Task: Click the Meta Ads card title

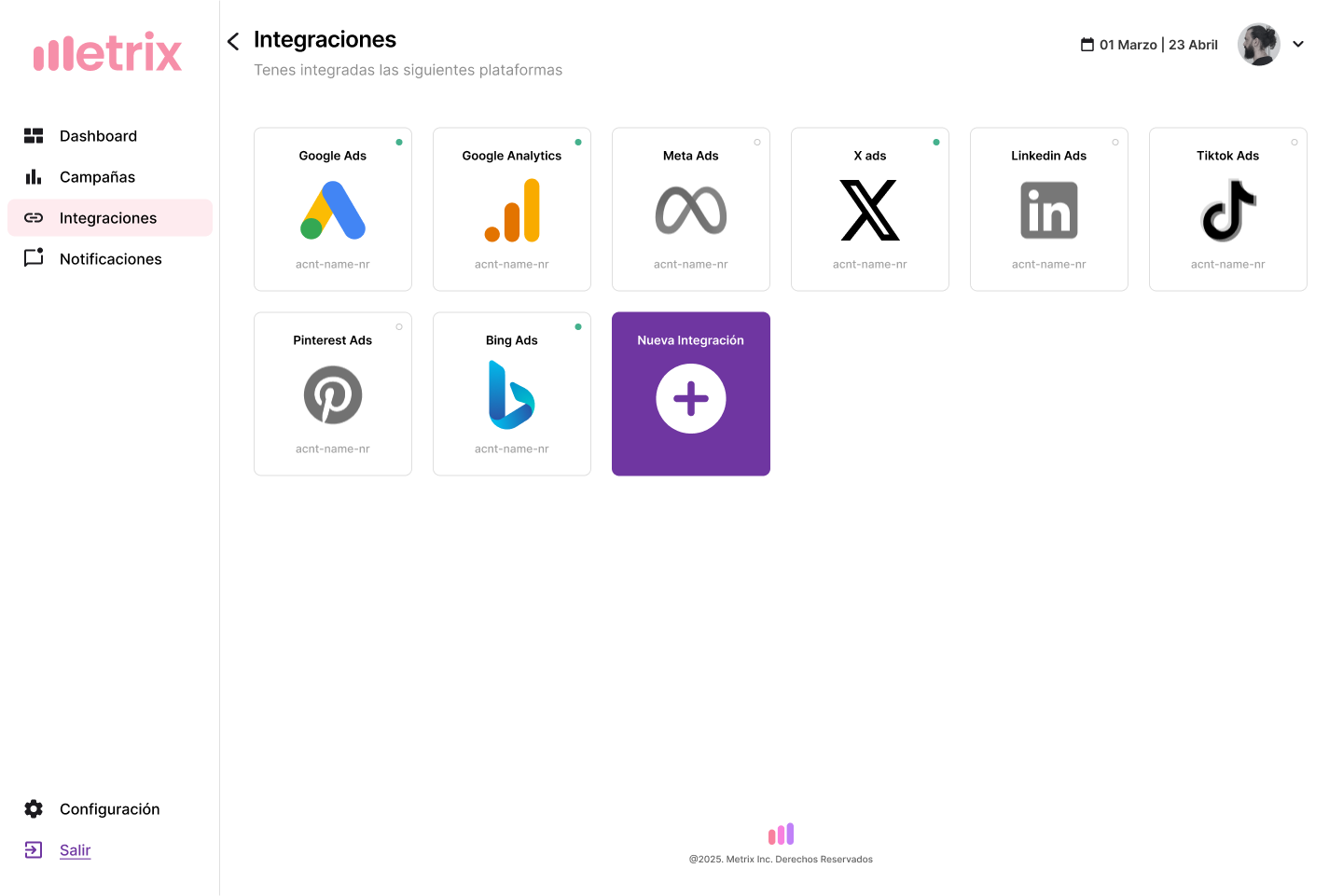Action: pos(691,156)
